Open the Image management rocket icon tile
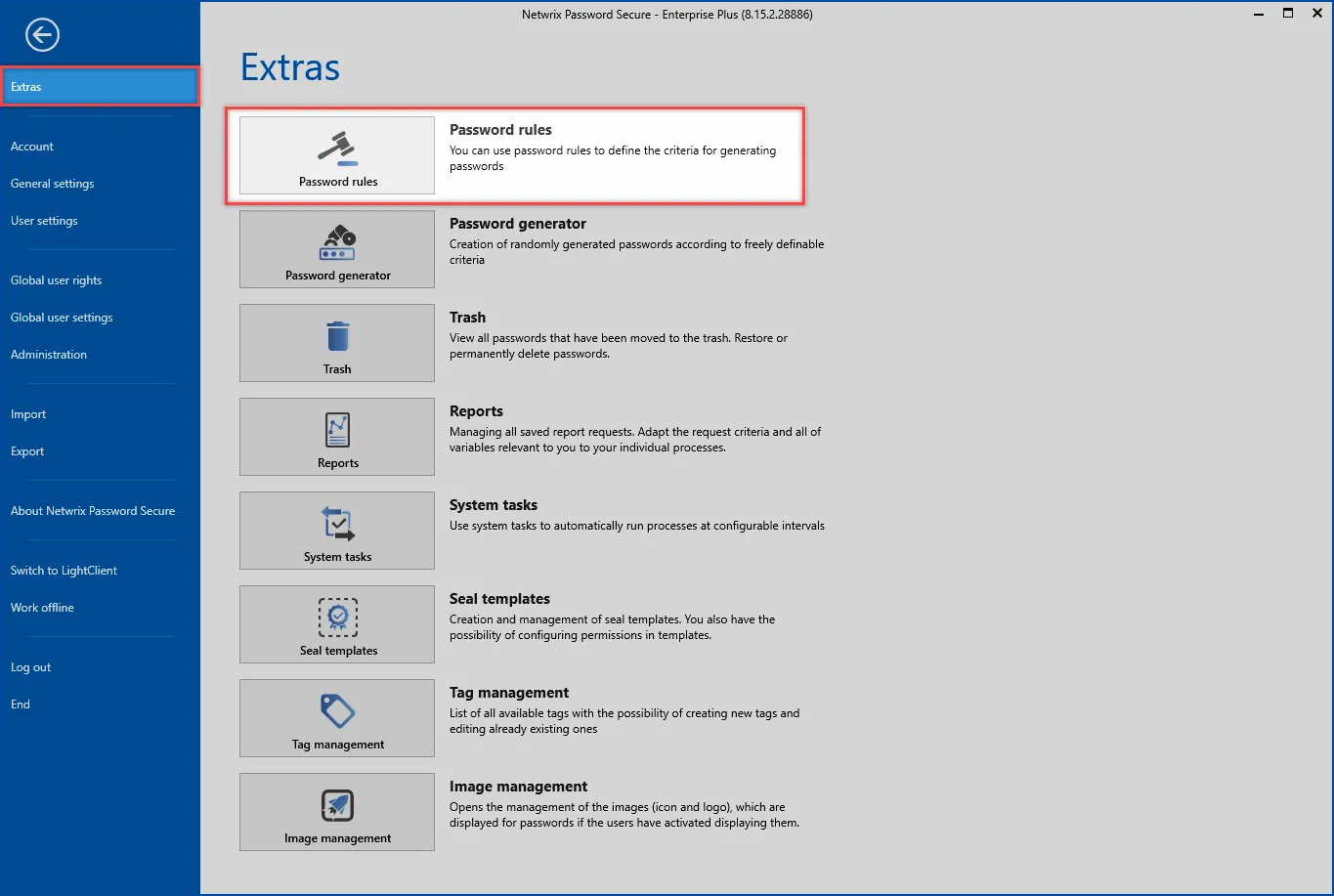The width and height of the screenshot is (1334, 896). click(337, 812)
